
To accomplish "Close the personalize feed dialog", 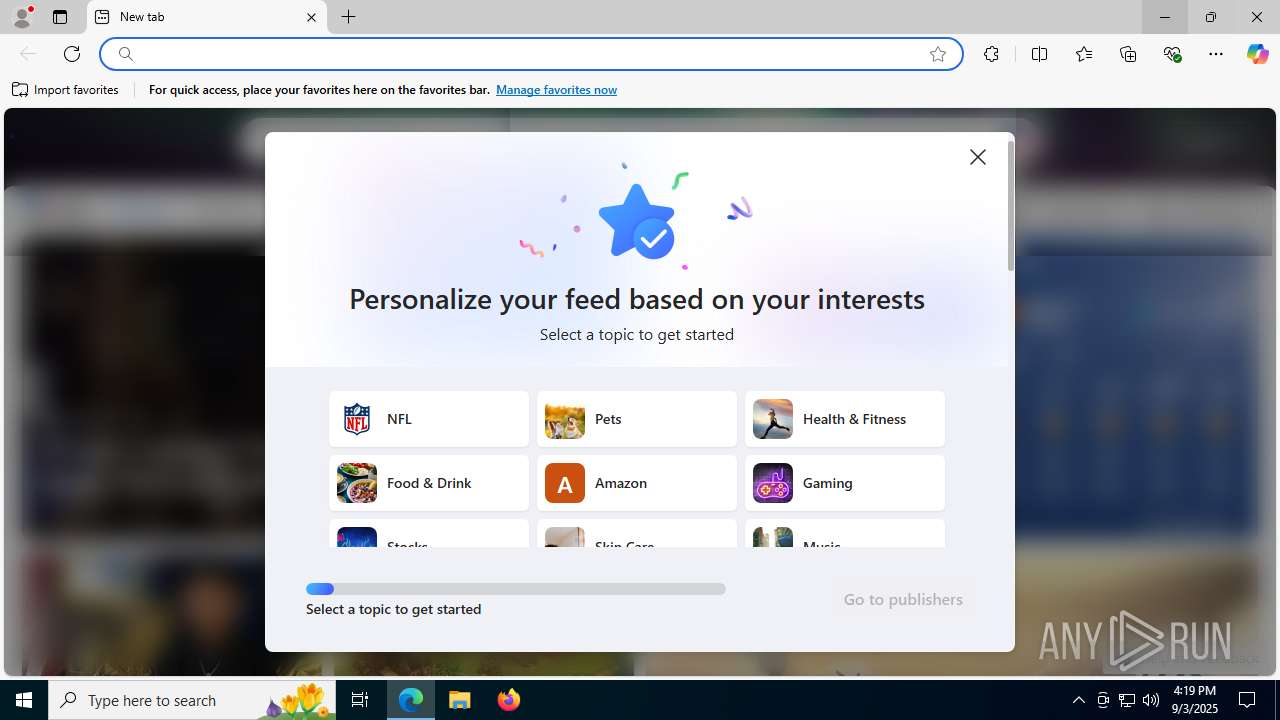I will tap(977, 157).
